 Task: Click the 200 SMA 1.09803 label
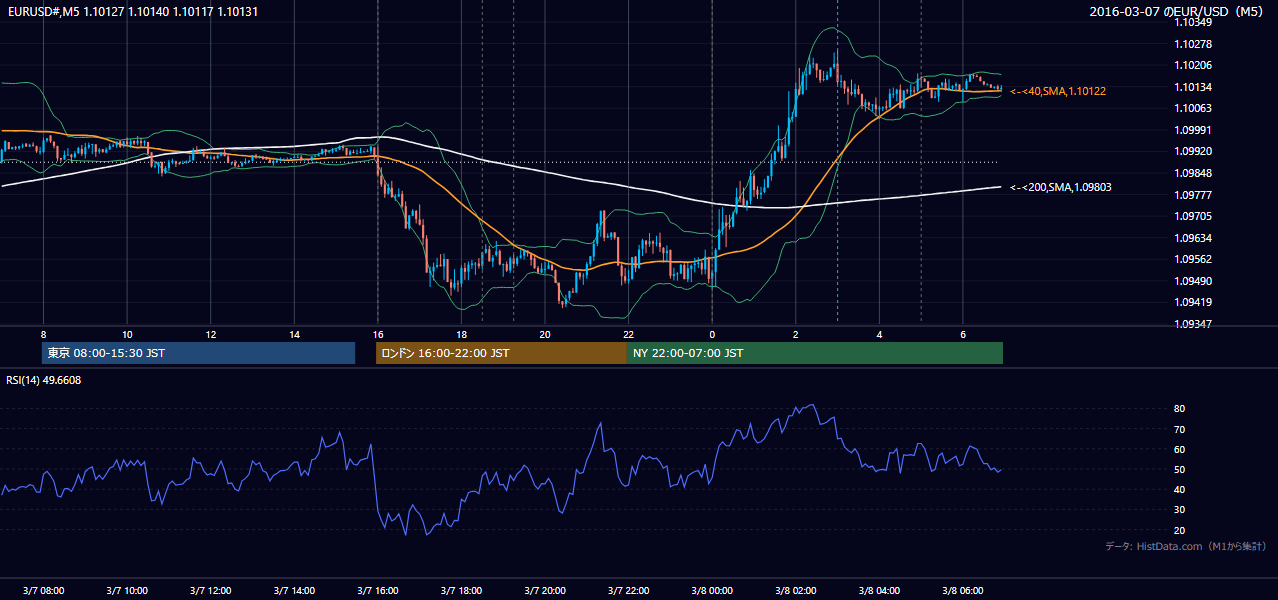pos(1060,187)
